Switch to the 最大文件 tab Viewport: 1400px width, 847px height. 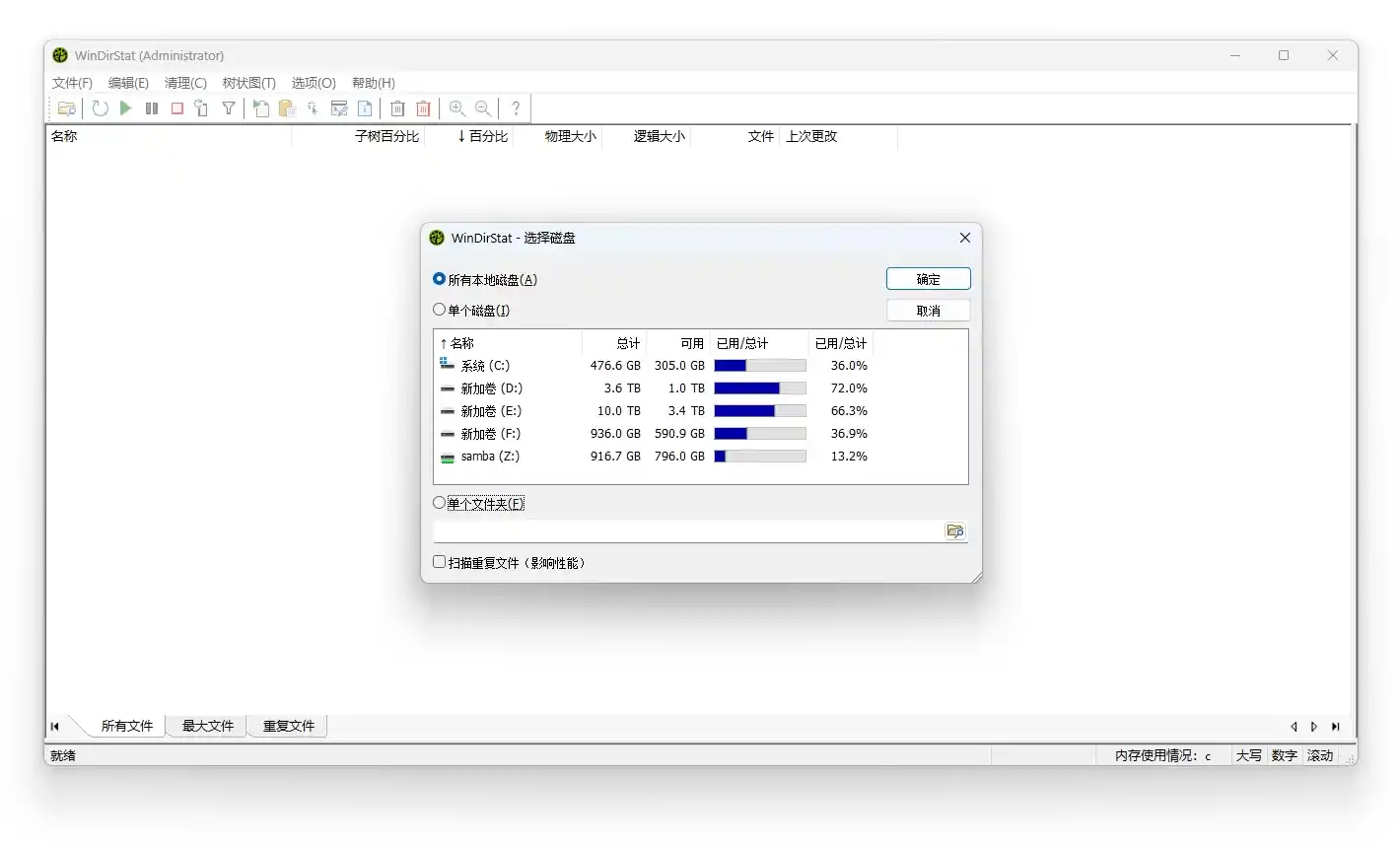[207, 726]
